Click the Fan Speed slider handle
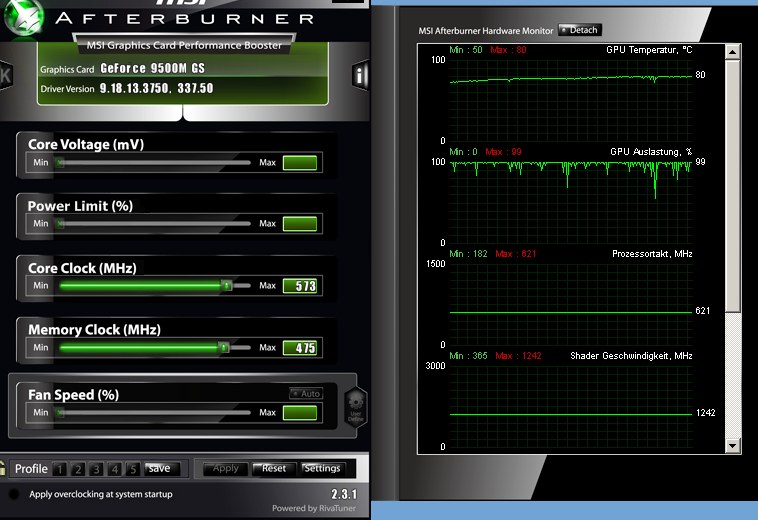 point(60,413)
